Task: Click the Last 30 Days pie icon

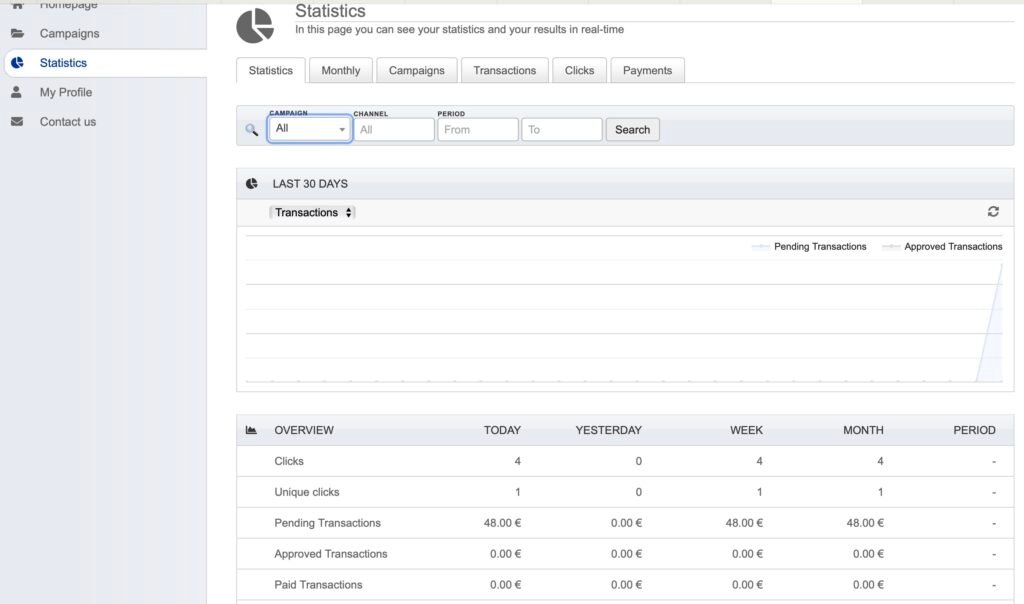Action: pos(252,184)
